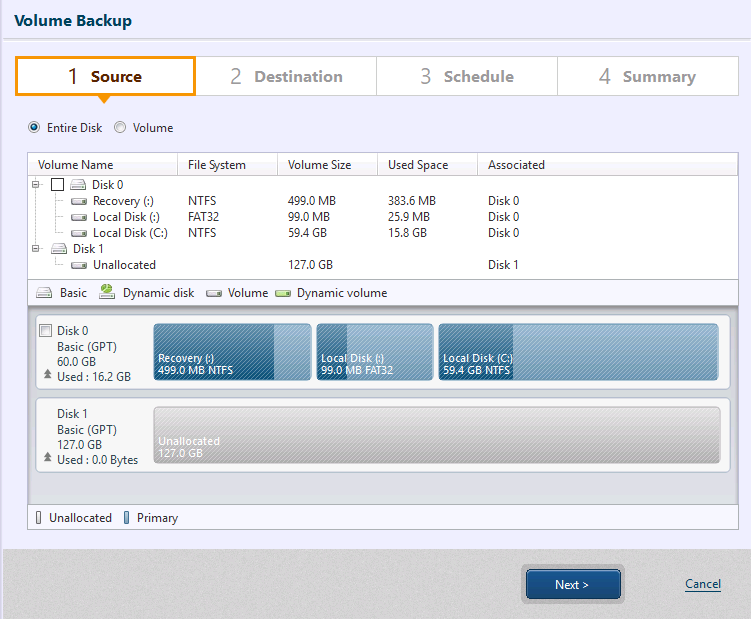Click the Cancel link
Screen dimensions: 751x619
click(x=702, y=584)
